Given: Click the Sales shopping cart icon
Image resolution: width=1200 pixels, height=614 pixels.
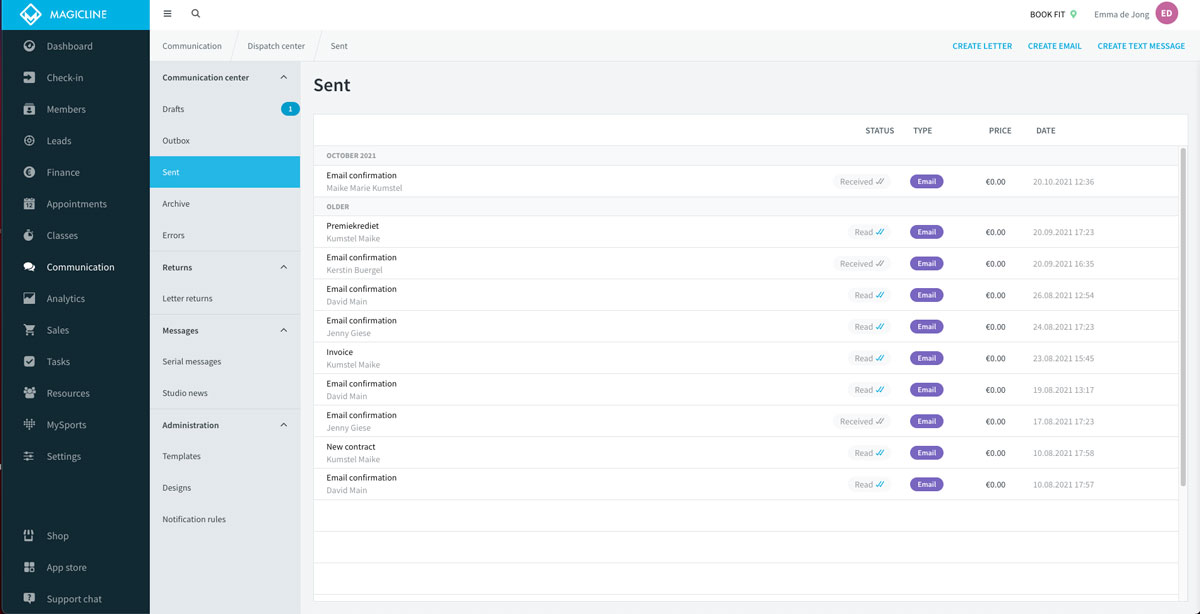Looking at the screenshot, I should coord(29,330).
